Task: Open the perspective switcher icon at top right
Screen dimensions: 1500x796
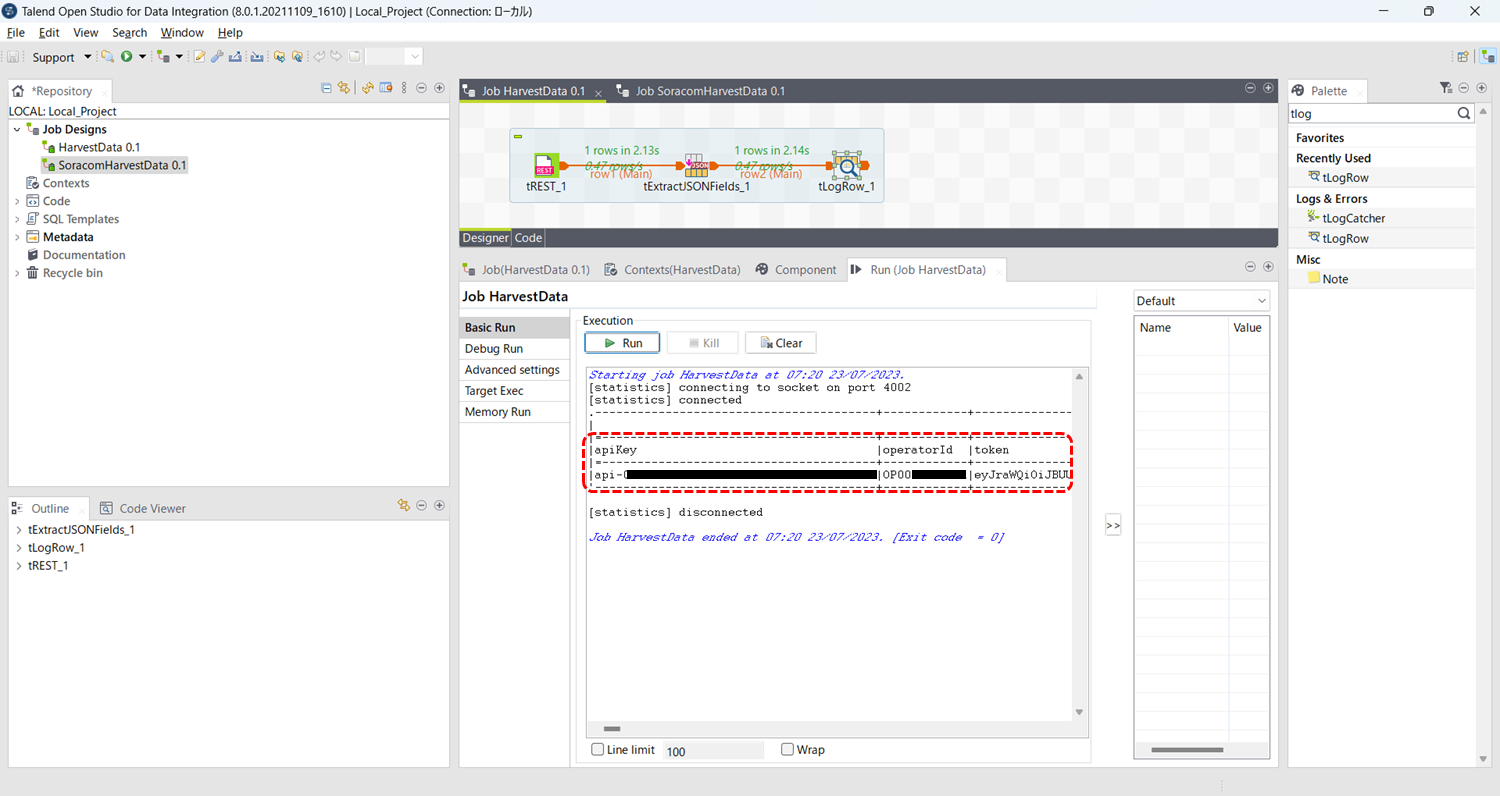Action: coord(1463,57)
